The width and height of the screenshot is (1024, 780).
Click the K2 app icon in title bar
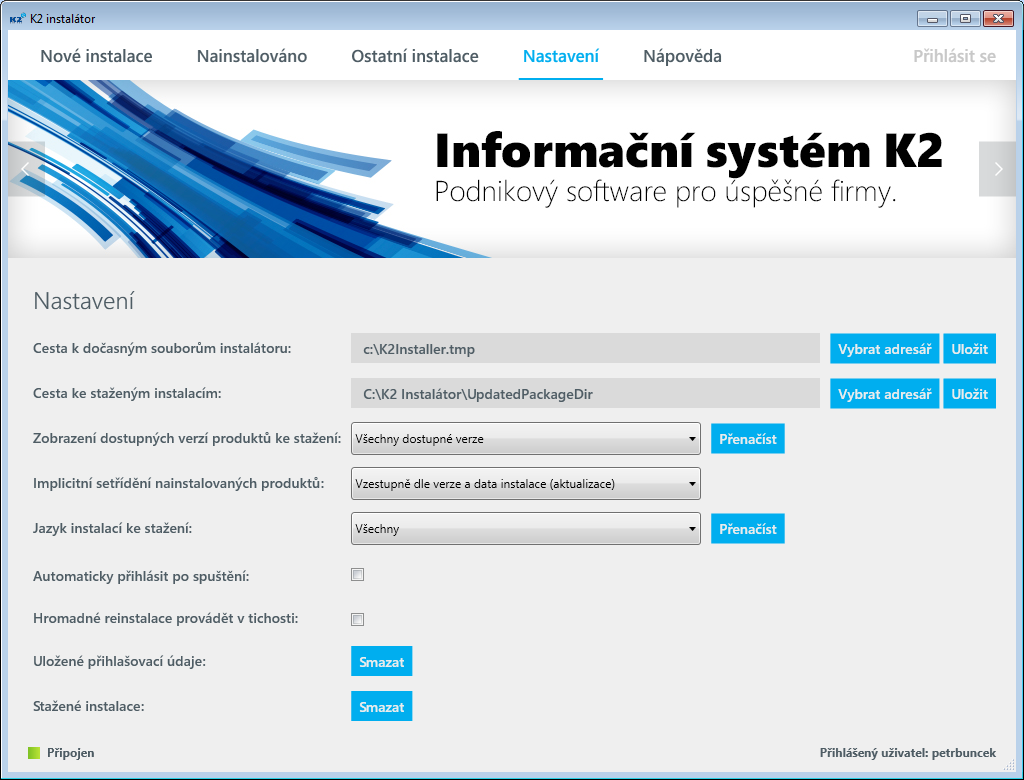pyautogui.click(x=18, y=18)
